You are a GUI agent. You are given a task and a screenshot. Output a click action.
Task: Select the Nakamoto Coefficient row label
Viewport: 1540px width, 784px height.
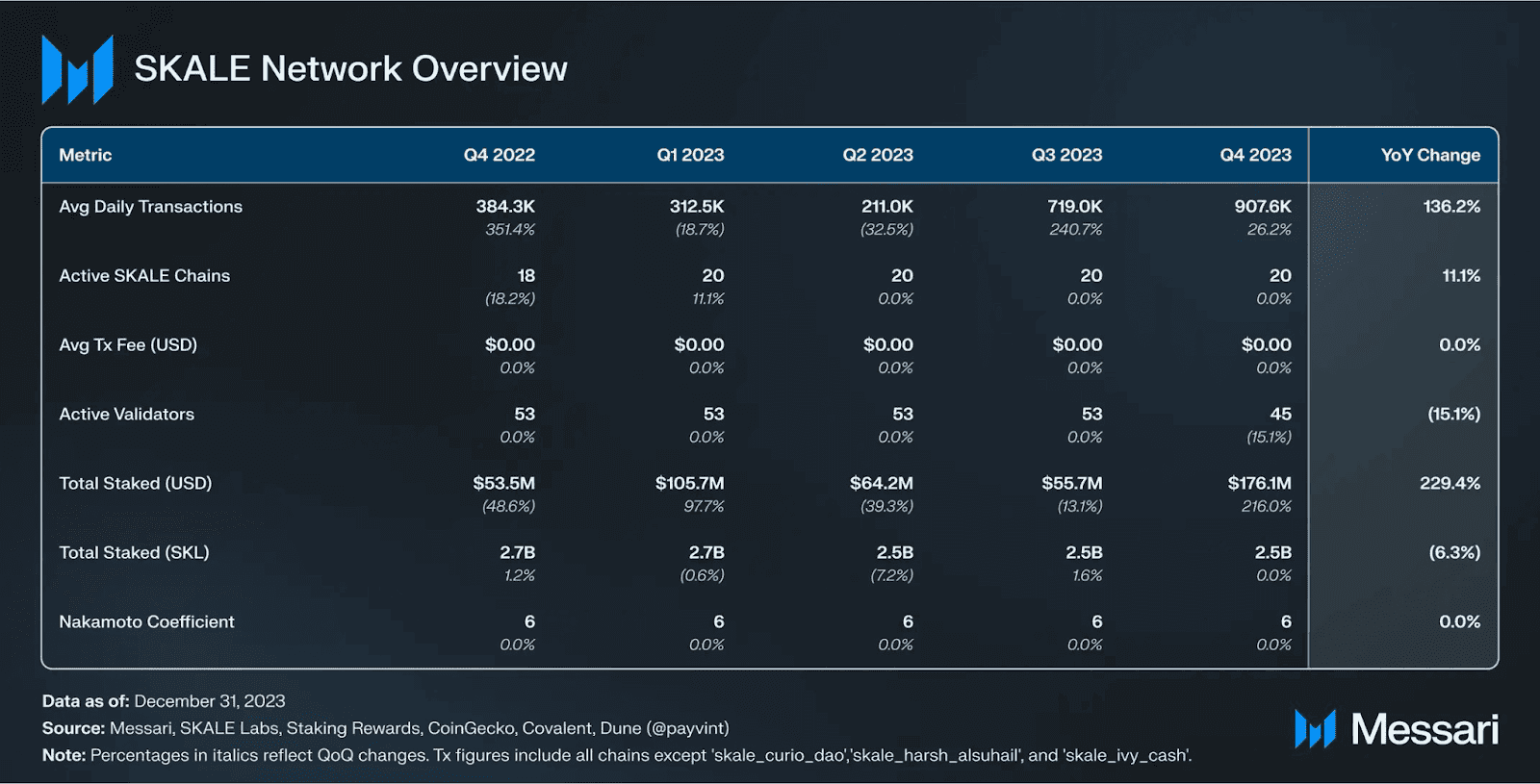click(146, 622)
